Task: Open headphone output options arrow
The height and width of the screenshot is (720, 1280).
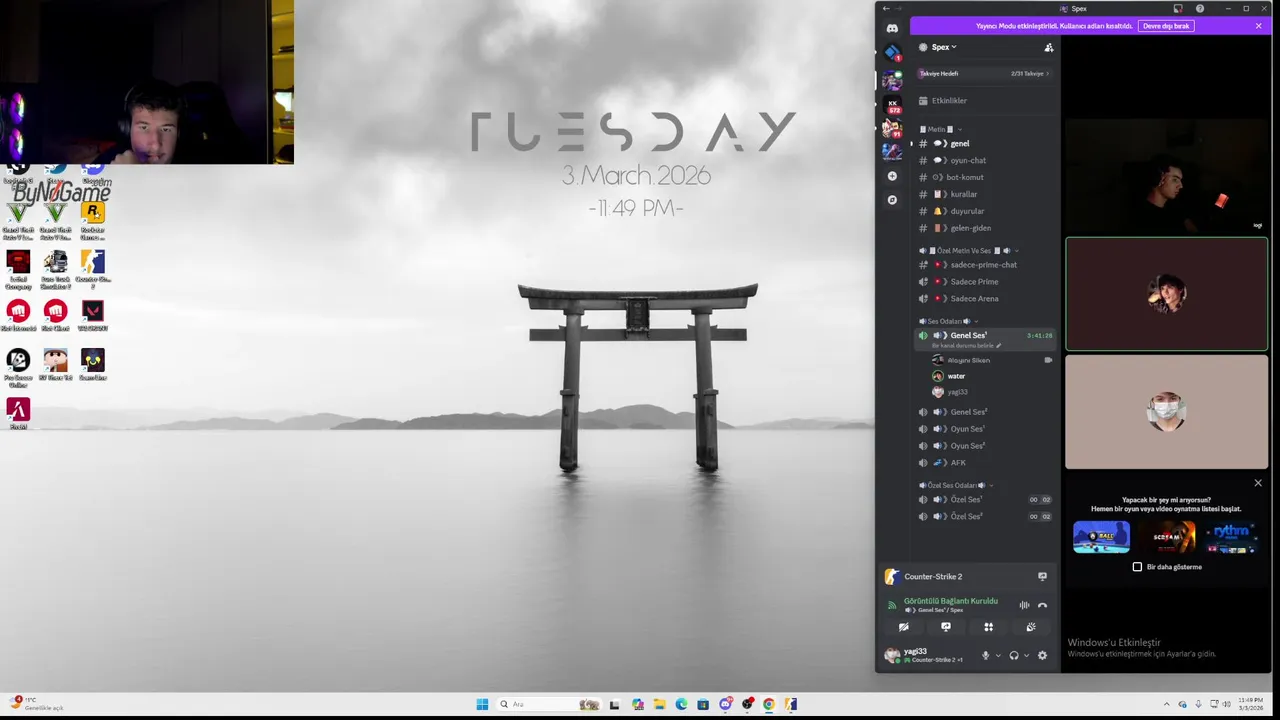Action: [x=1026, y=656]
